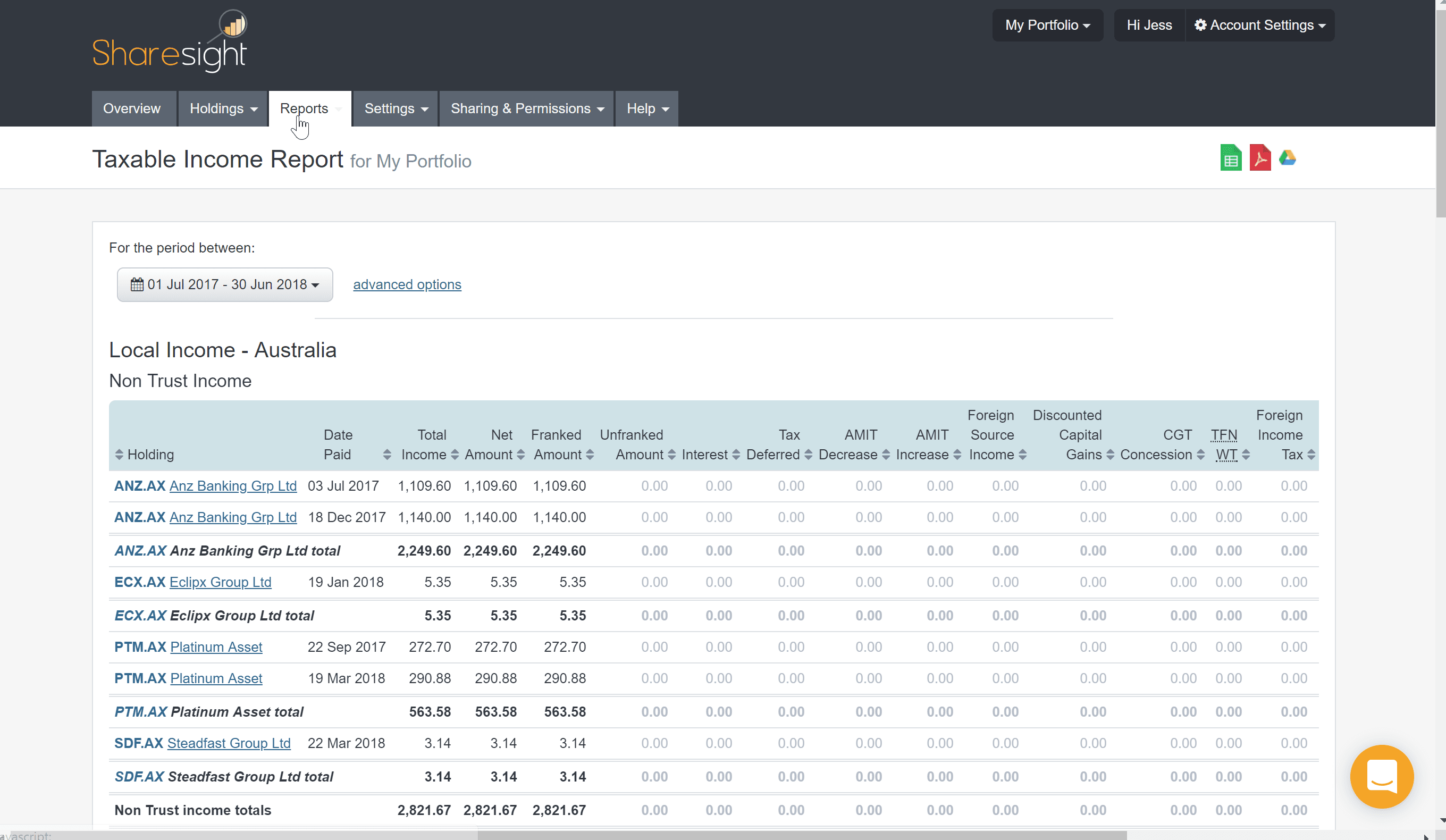1446x840 pixels.
Task: Open the date range picker dropdown
Action: (x=225, y=284)
